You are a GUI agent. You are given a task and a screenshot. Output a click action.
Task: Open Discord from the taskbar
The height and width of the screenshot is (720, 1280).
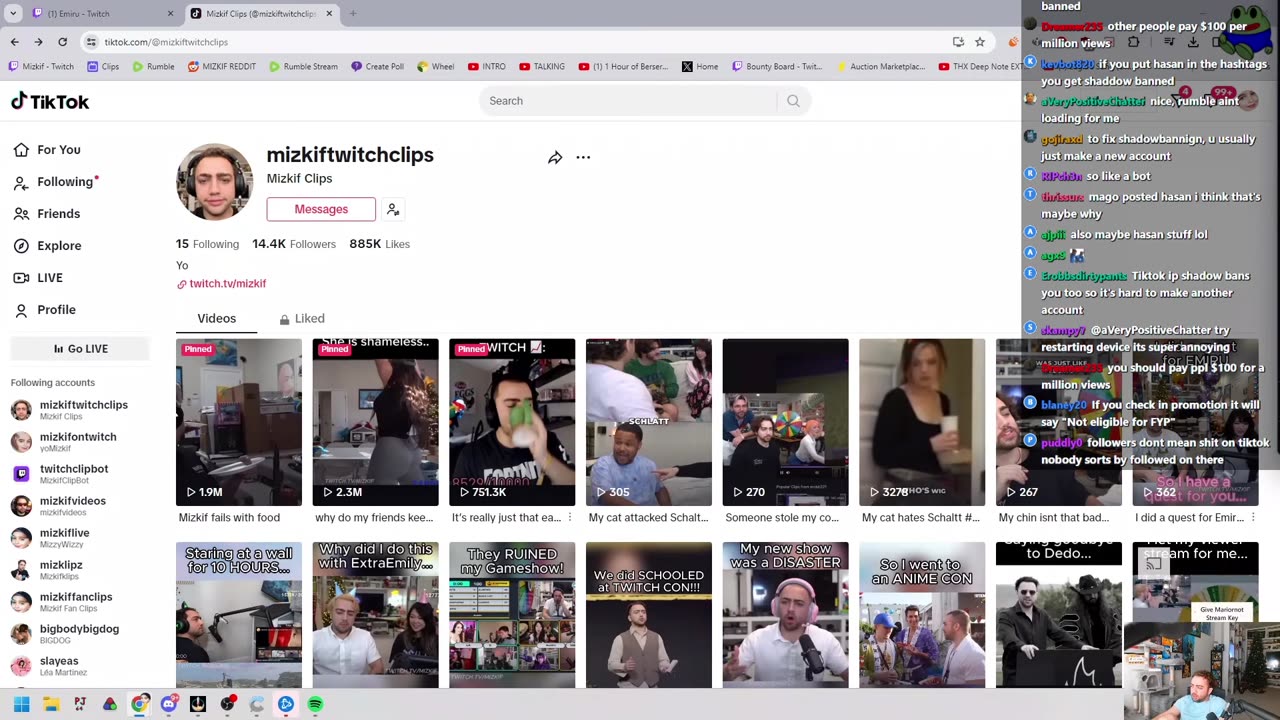tap(169, 704)
